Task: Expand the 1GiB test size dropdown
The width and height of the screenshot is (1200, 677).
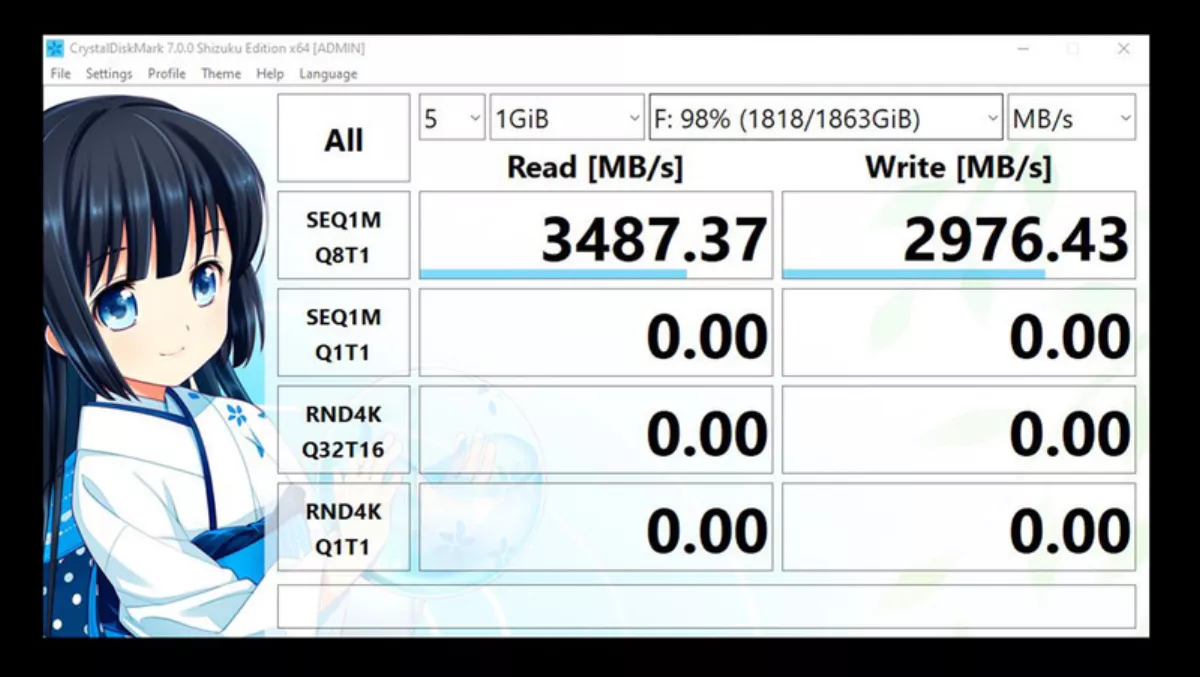Action: click(x=566, y=119)
